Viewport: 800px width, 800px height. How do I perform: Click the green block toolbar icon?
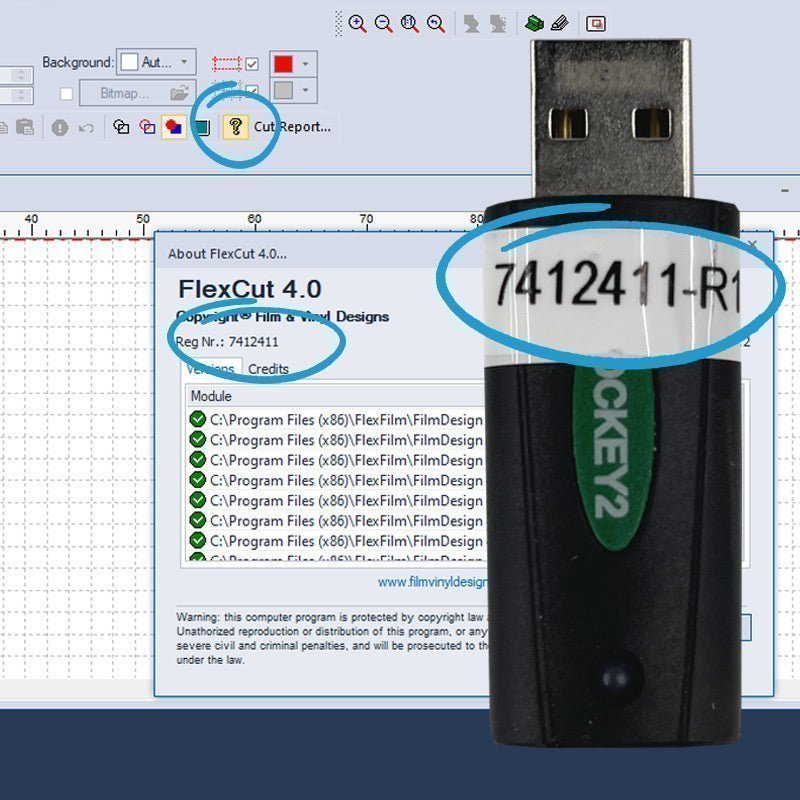(x=534, y=23)
